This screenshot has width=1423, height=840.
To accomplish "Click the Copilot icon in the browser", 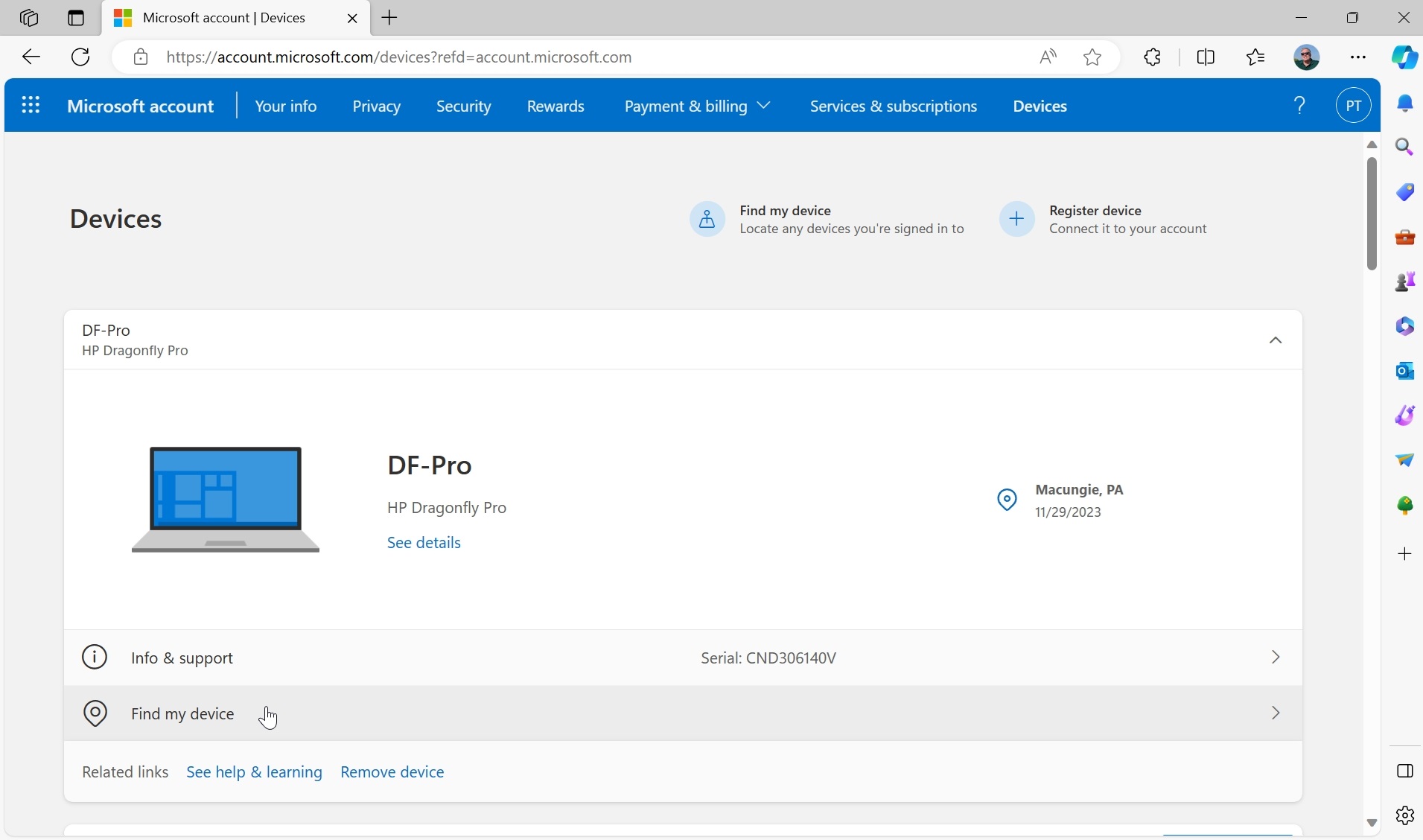I will click(x=1404, y=57).
